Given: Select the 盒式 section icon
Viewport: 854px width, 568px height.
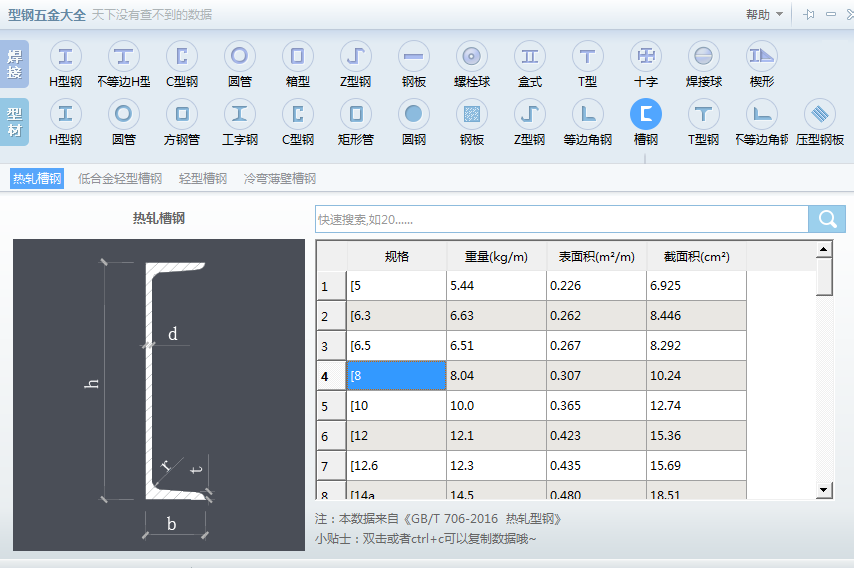Looking at the screenshot, I should tap(530, 56).
